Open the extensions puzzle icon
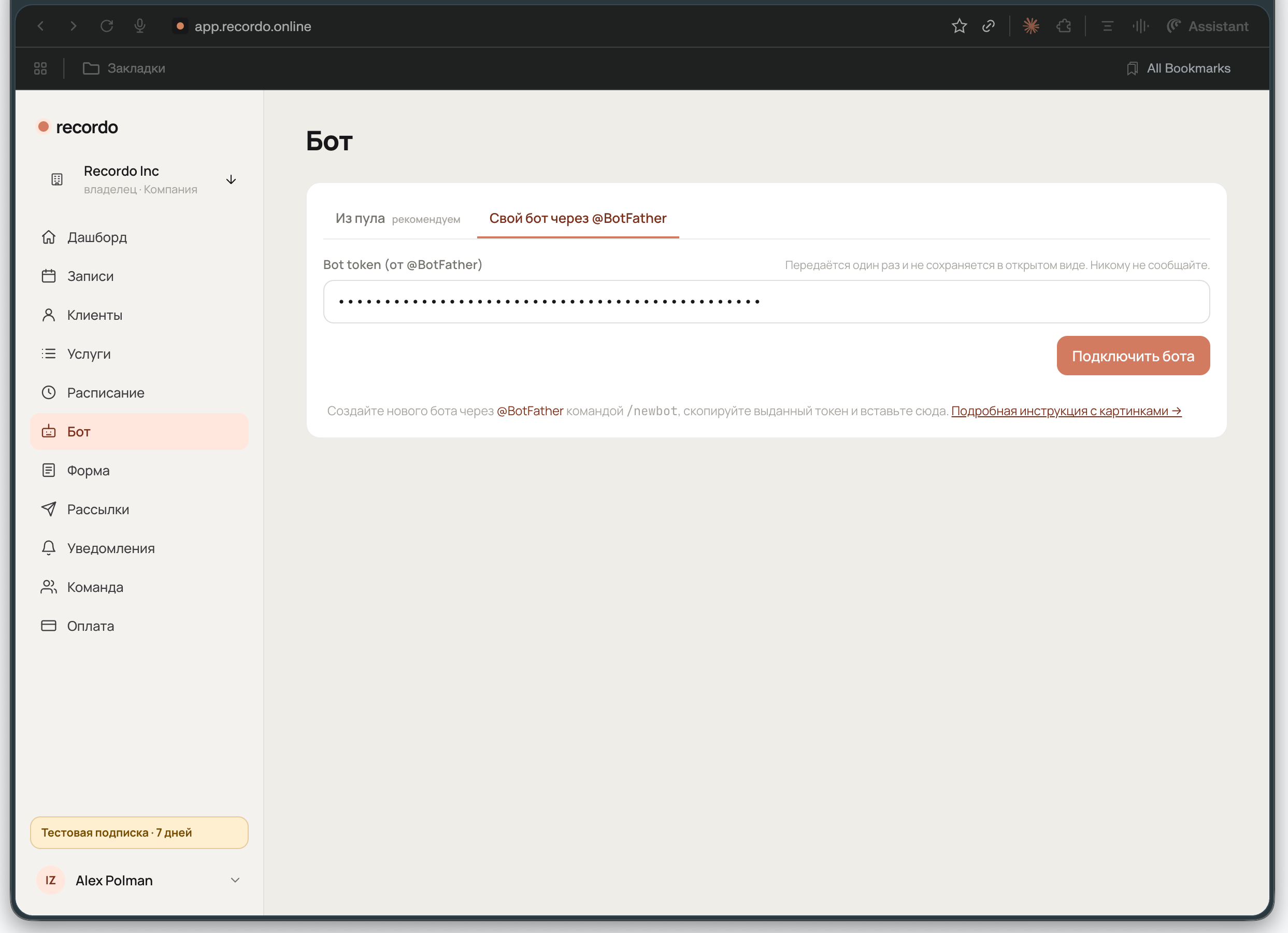This screenshot has width=1288, height=933. 1064,26
